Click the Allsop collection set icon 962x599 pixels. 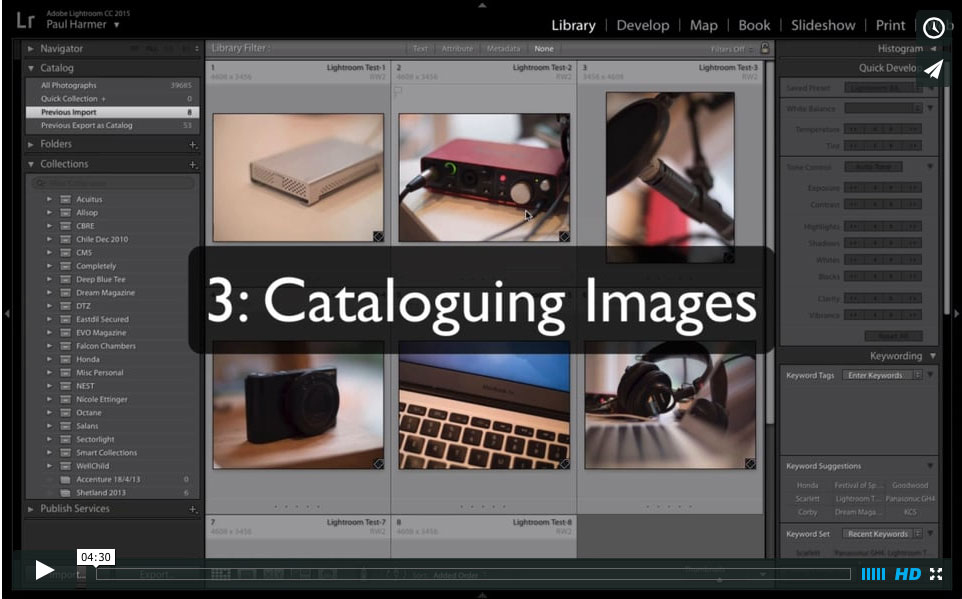click(x=66, y=212)
